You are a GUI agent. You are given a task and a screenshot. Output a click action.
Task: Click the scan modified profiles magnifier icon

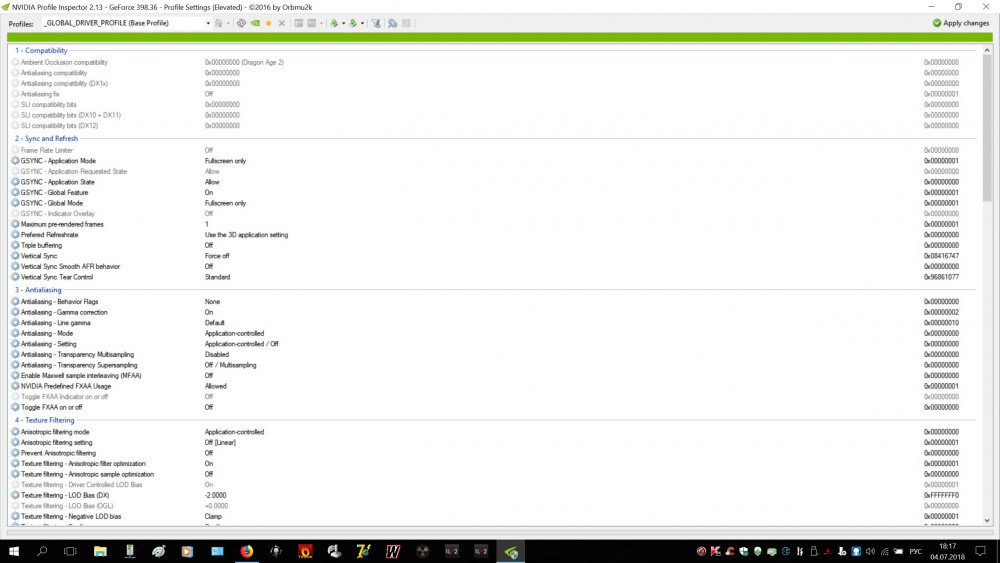tap(393, 23)
